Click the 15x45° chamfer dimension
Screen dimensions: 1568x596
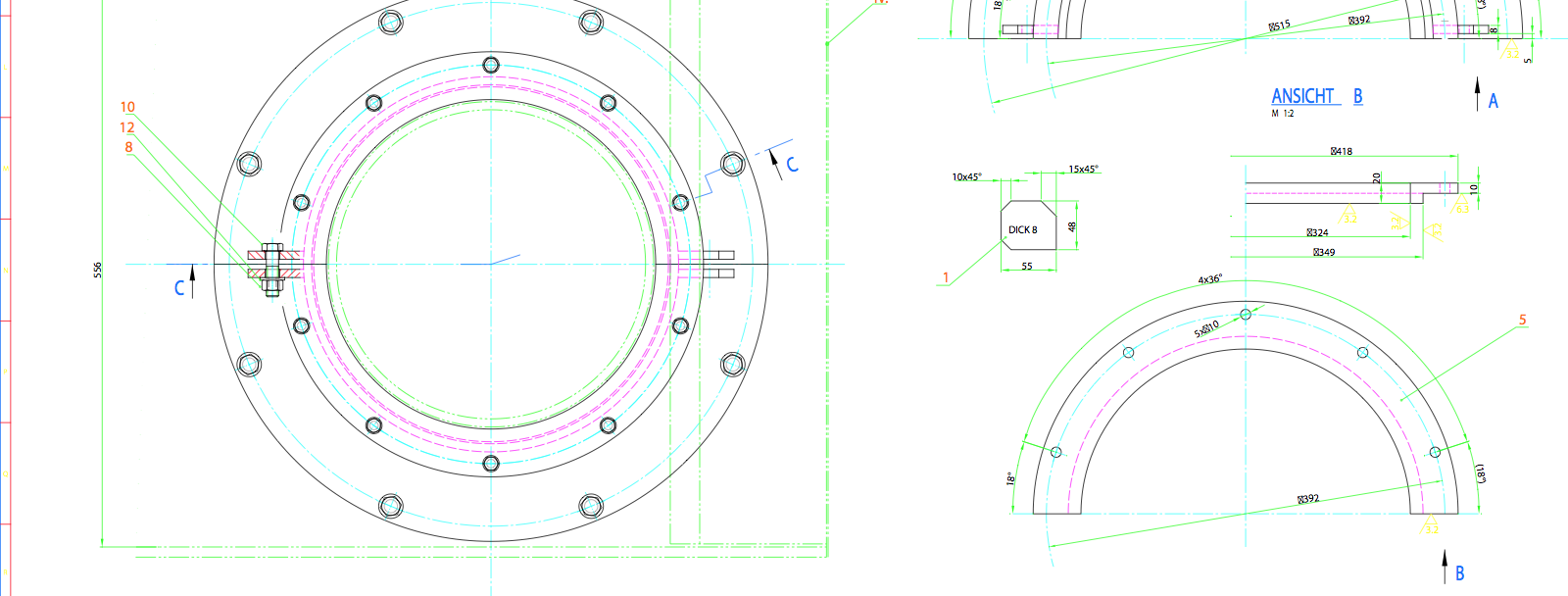coord(1083,169)
